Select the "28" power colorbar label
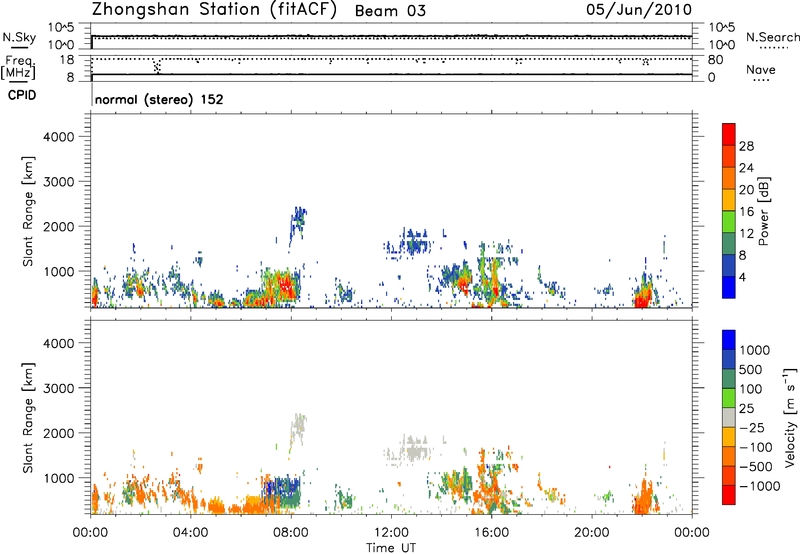800x554 pixels. tap(746, 146)
